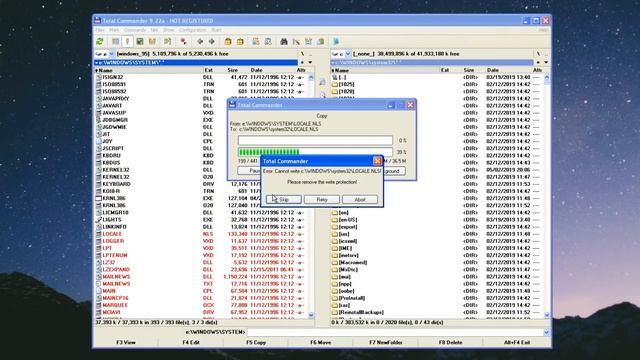Image resolution: width=640 pixels, height=360 pixels.
Task: Click the red invert selection toolbar icon
Action: pos(184,41)
